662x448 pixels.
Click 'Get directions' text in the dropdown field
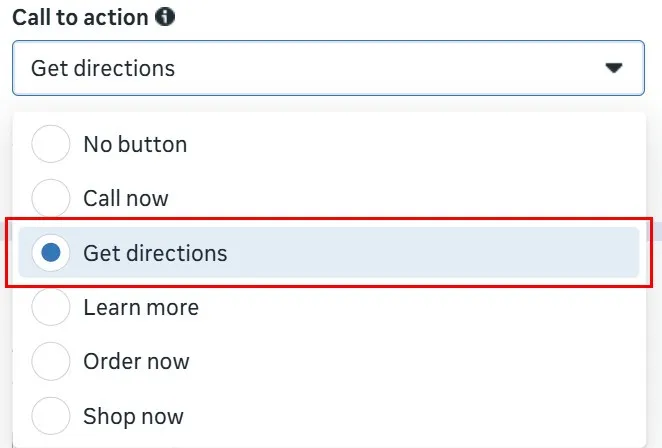(103, 68)
